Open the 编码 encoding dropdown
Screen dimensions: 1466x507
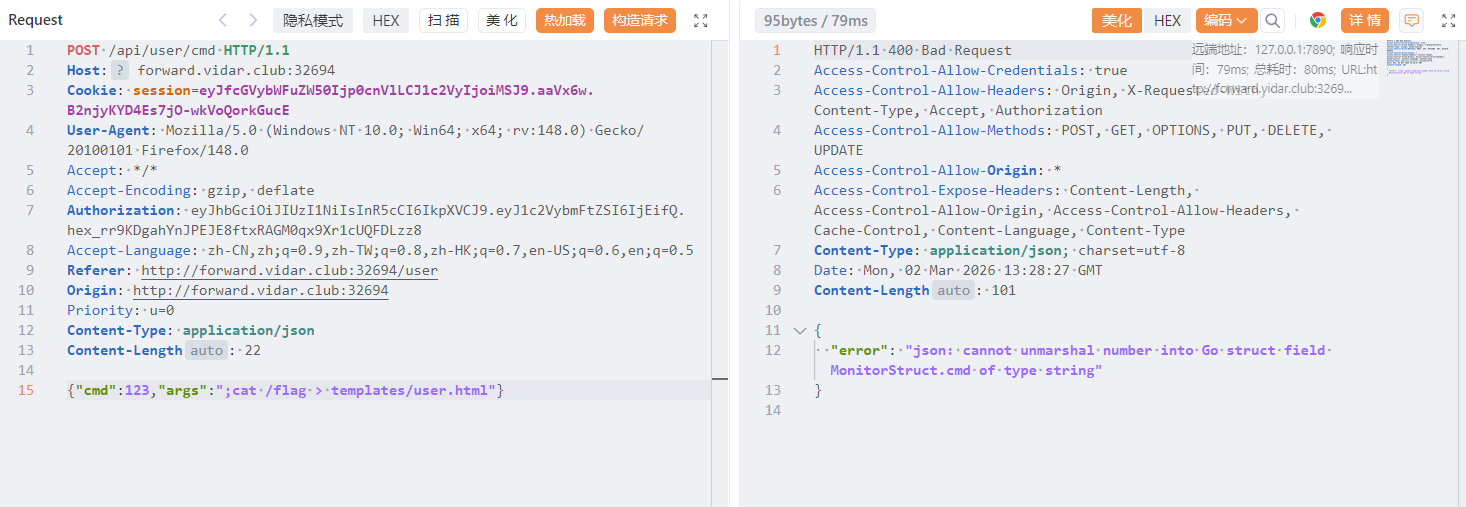(1226, 20)
